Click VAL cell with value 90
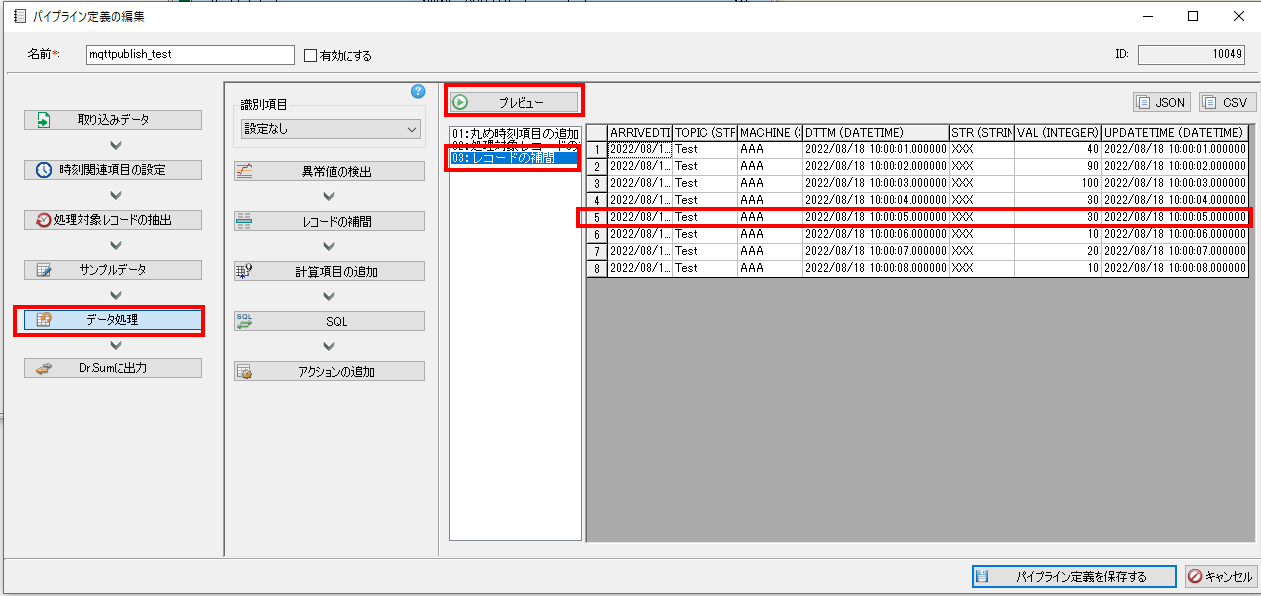This screenshot has width=1261, height=596. (x=1058, y=166)
